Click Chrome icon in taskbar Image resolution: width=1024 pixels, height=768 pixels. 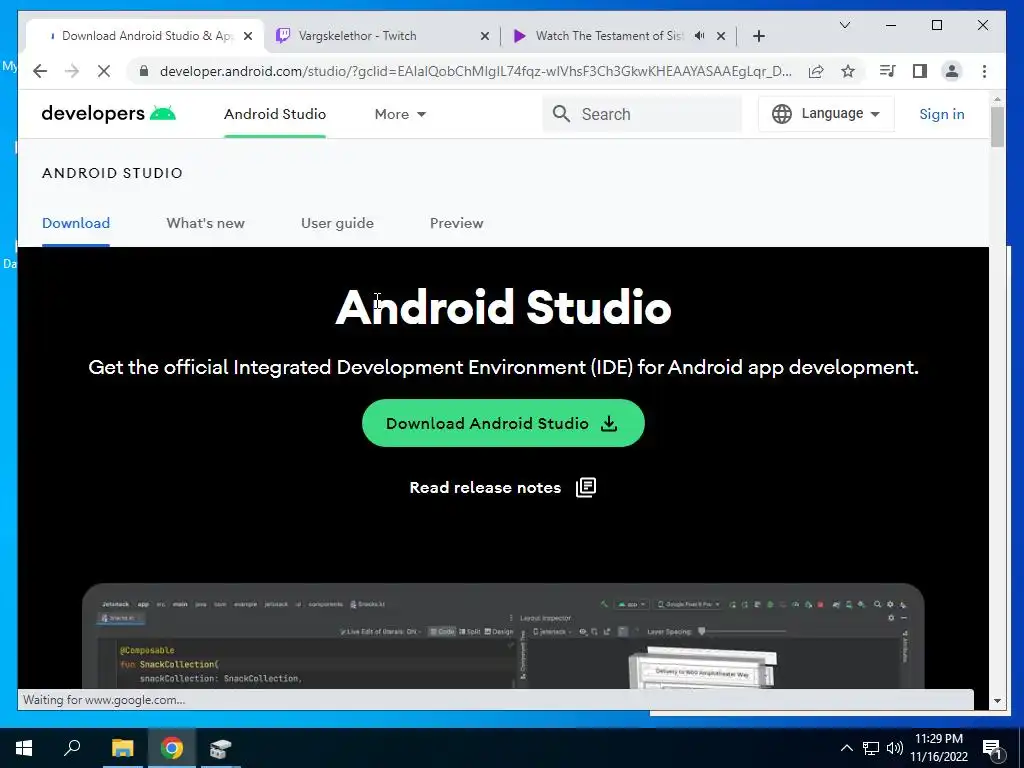172,748
